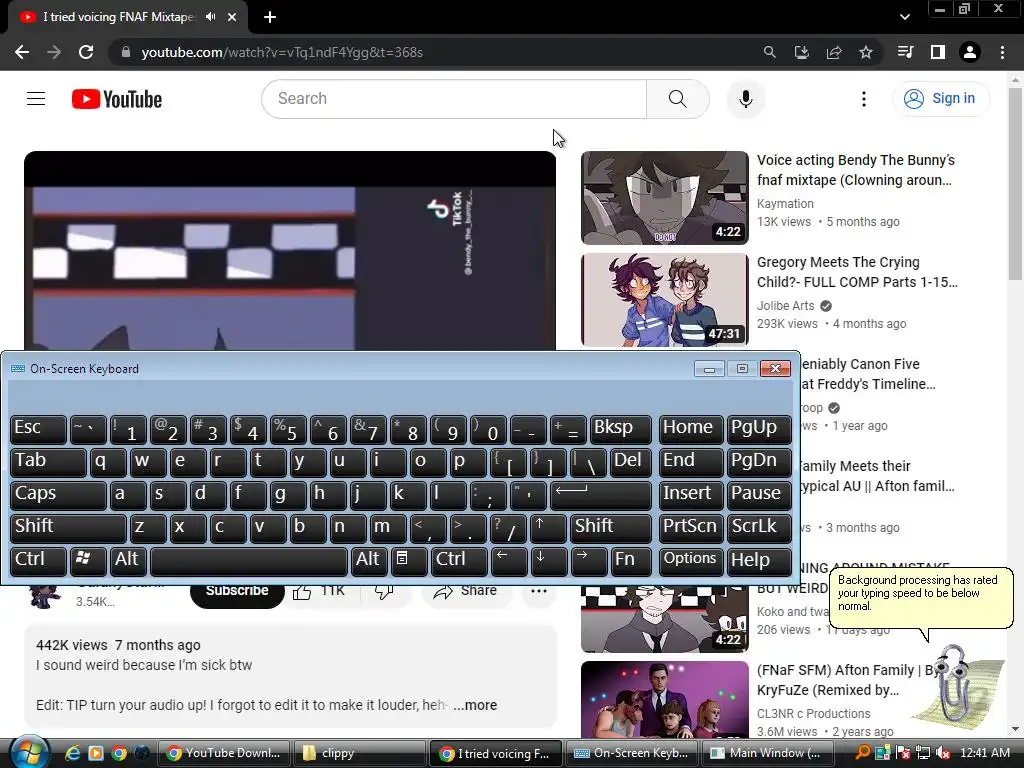Switch to I tried voicing F... taskbar item

point(494,753)
